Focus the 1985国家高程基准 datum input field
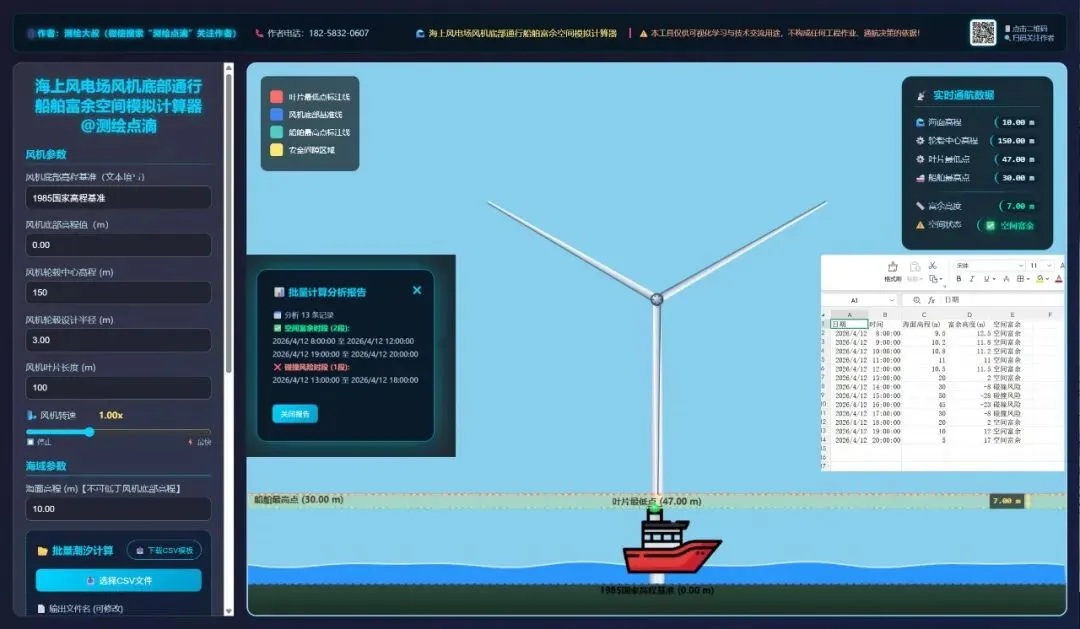 pos(118,198)
